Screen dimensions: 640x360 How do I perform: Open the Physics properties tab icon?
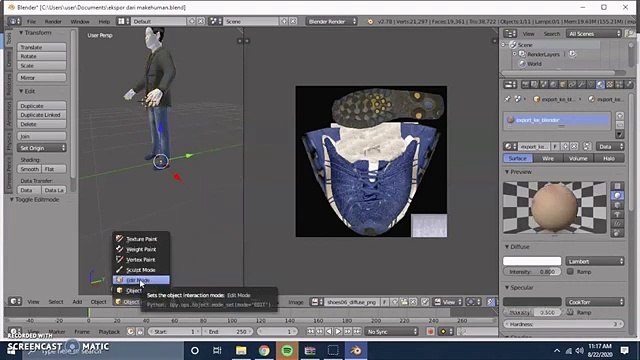coord(629,84)
